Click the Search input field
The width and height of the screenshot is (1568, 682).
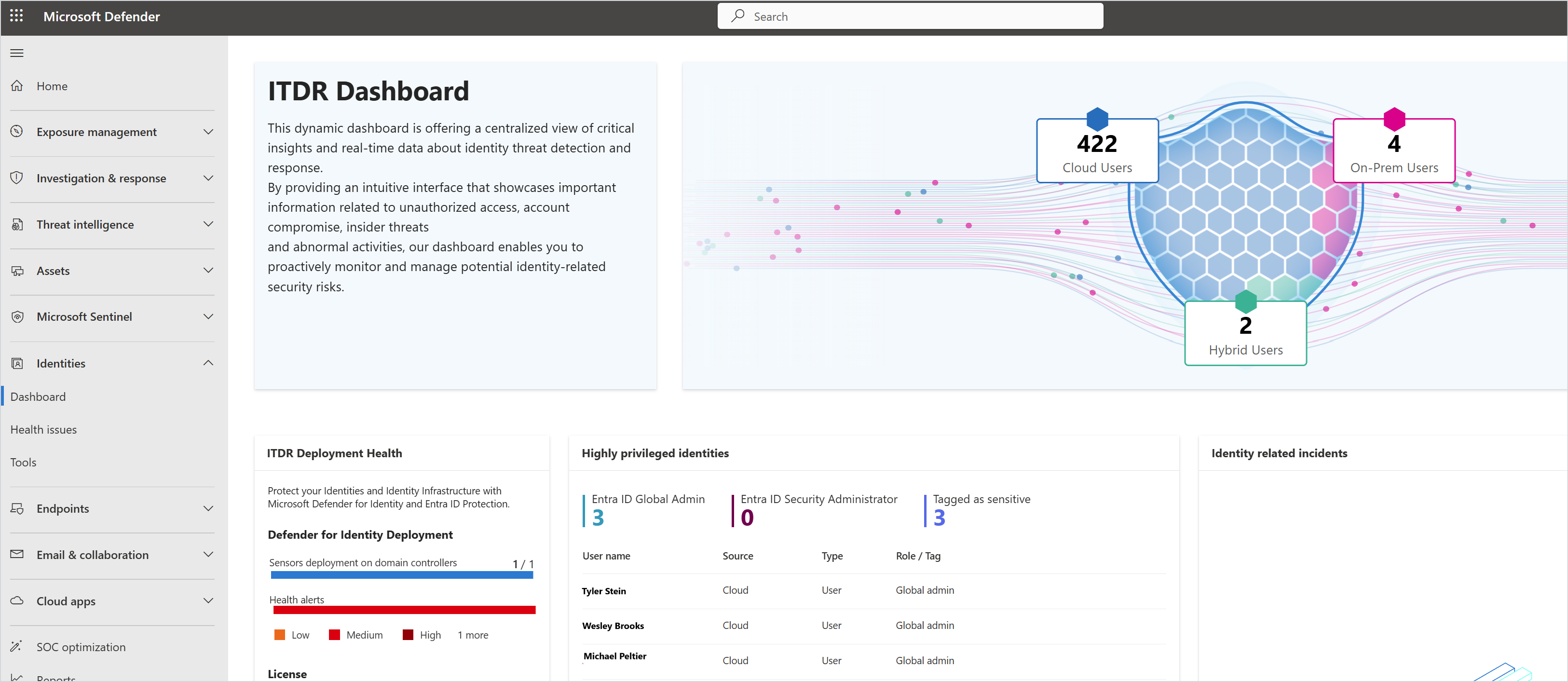tap(910, 16)
